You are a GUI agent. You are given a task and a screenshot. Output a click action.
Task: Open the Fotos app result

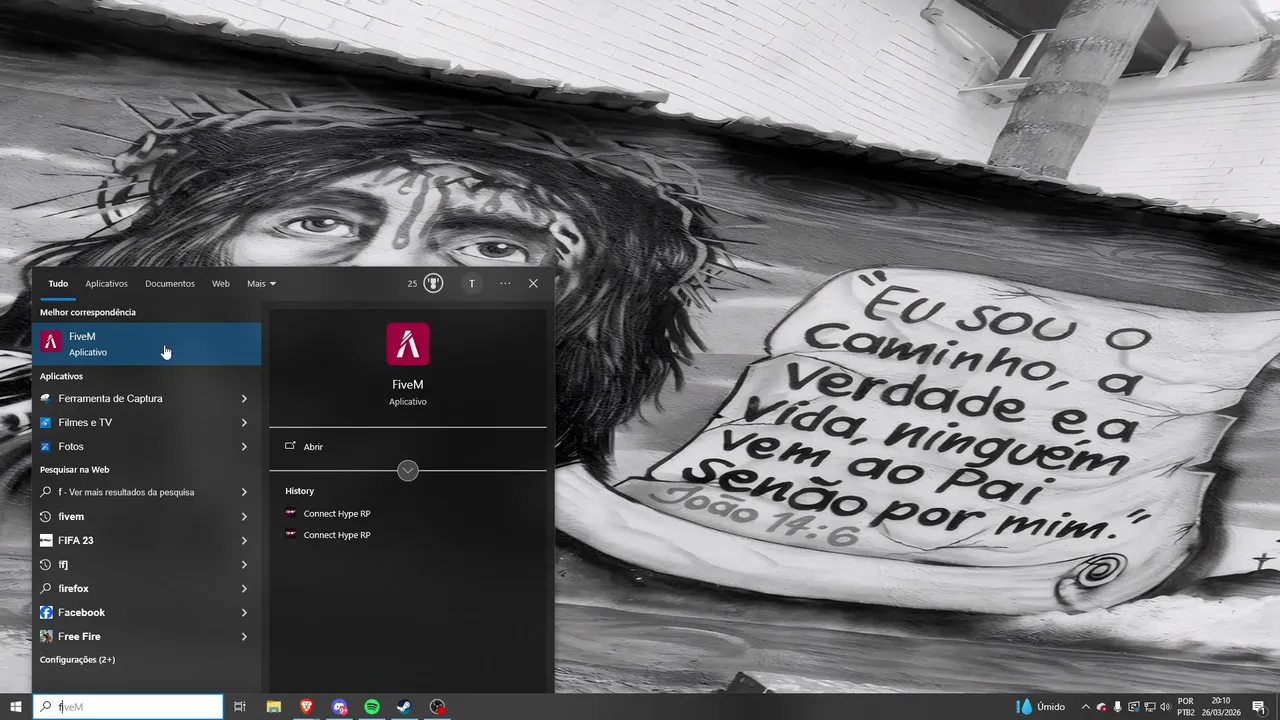pos(147,446)
